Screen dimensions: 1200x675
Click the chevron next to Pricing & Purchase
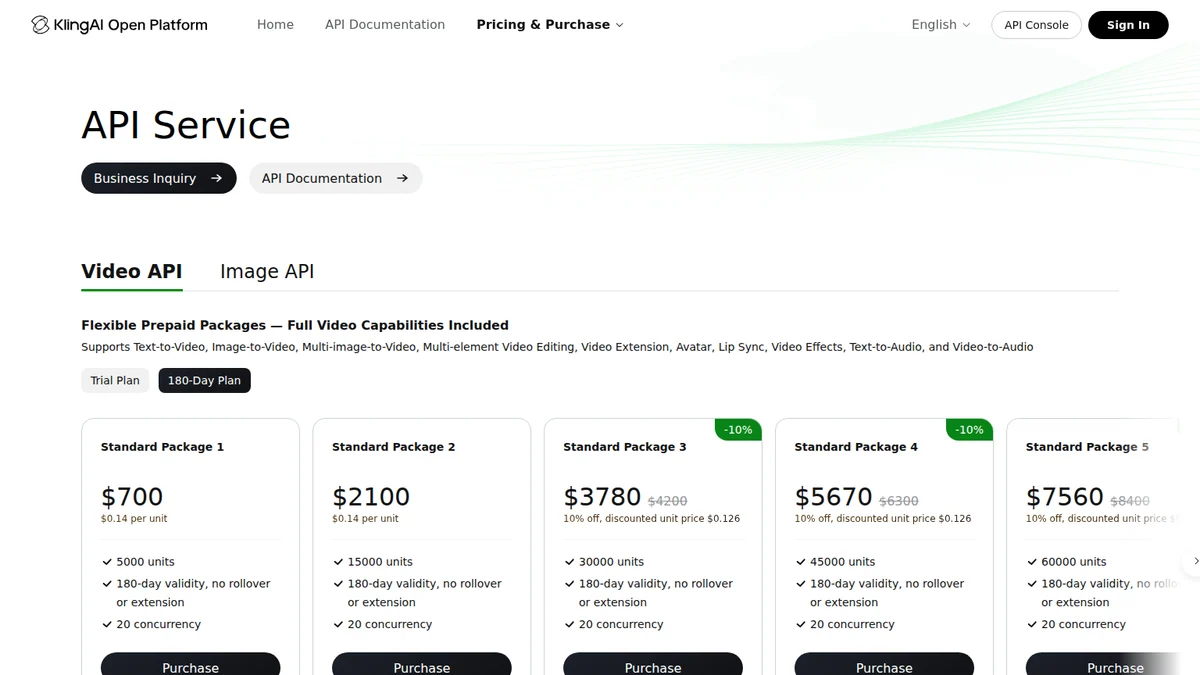[619, 25]
